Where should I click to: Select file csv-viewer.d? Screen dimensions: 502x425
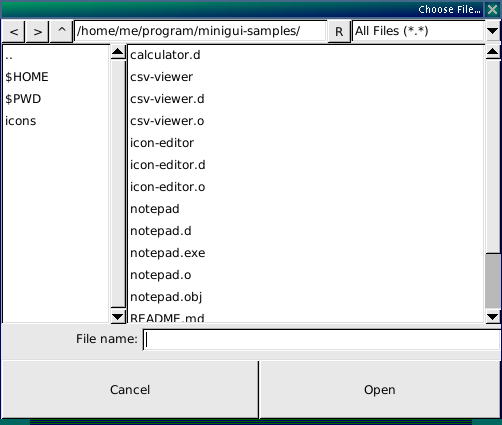306,99
